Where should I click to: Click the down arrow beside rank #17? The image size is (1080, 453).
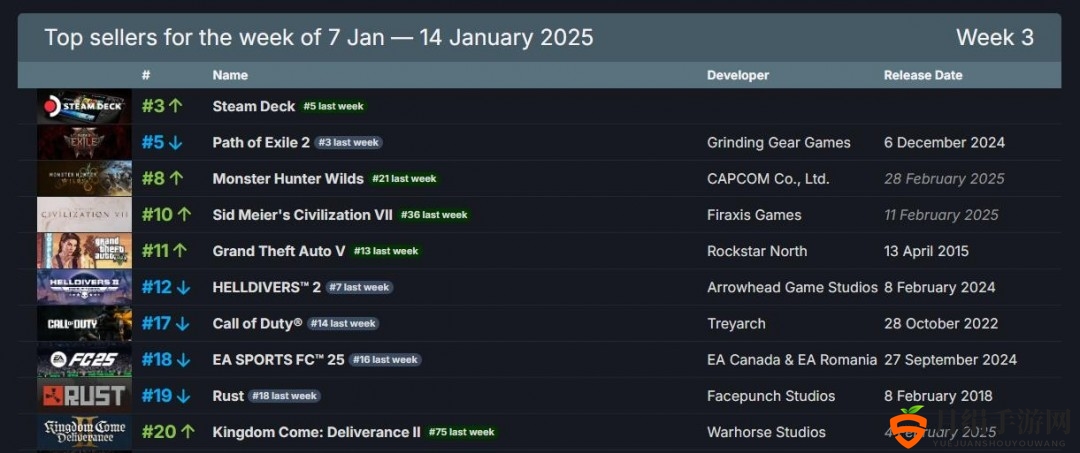click(x=182, y=324)
